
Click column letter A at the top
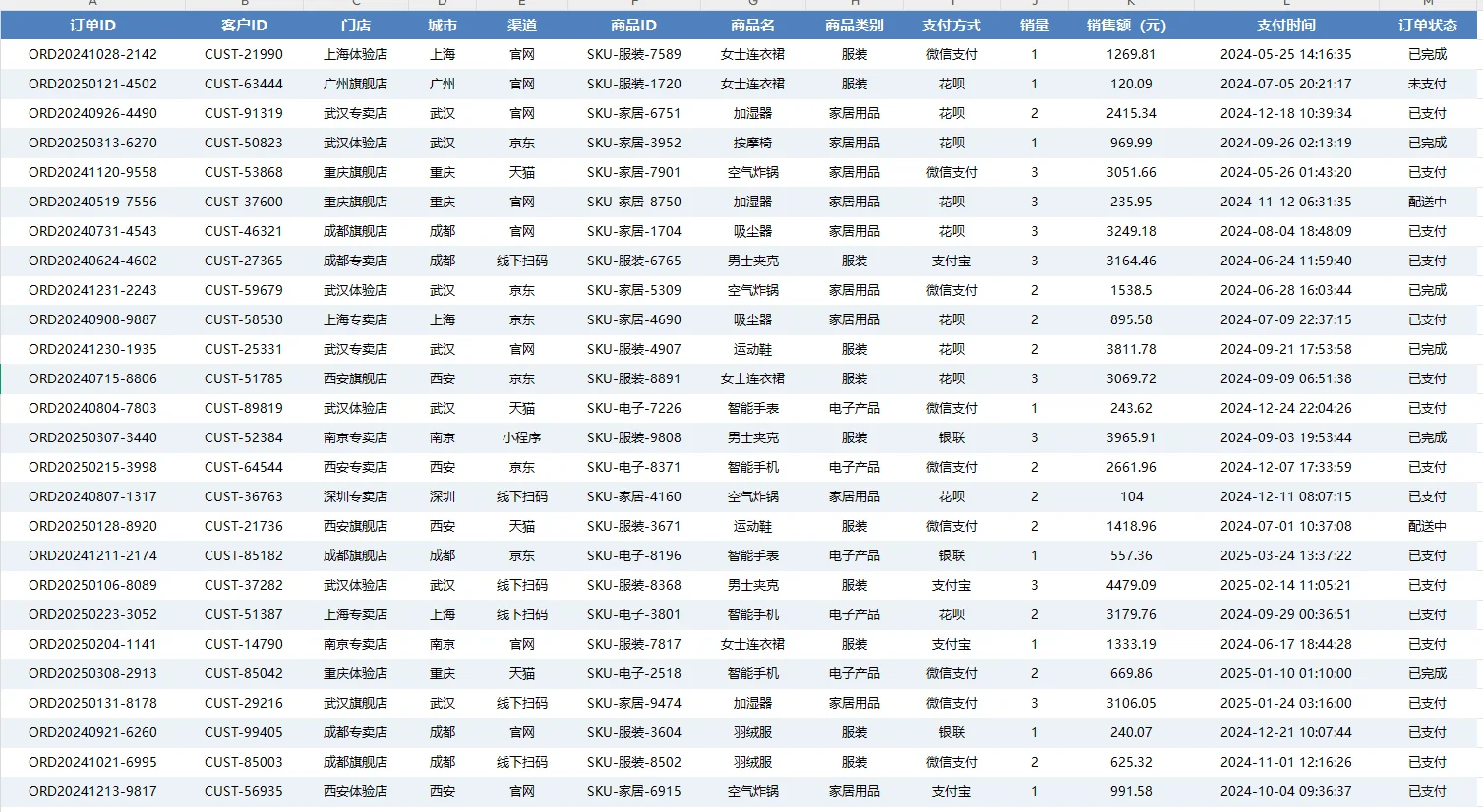pos(91,5)
